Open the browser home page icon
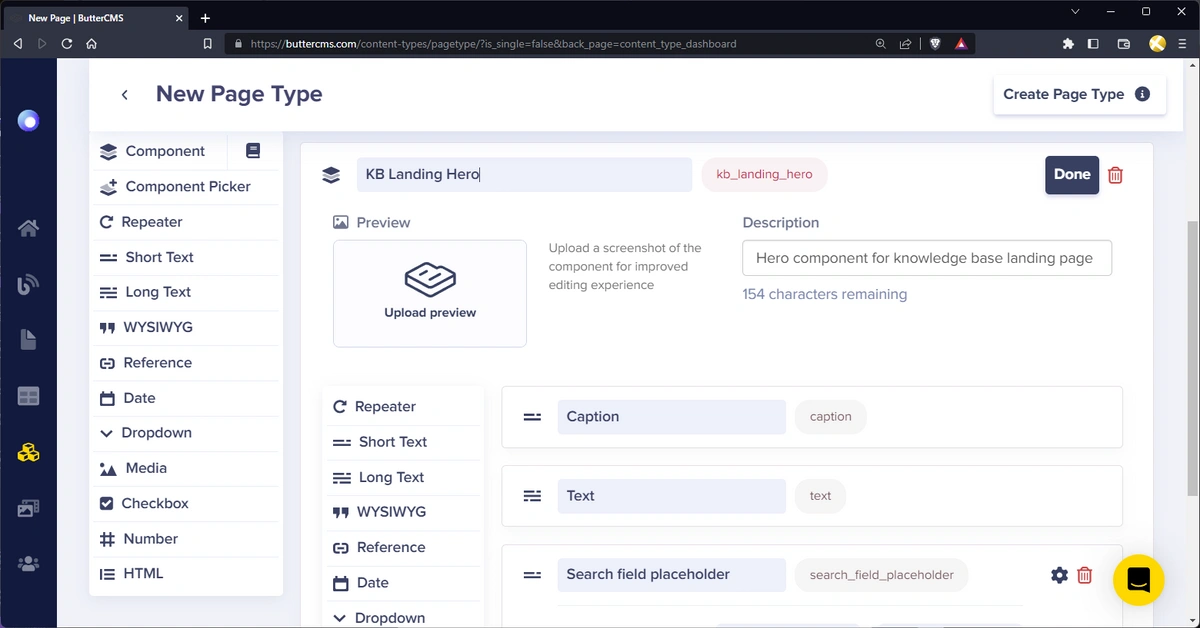1200x628 pixels. click(91, 44)
